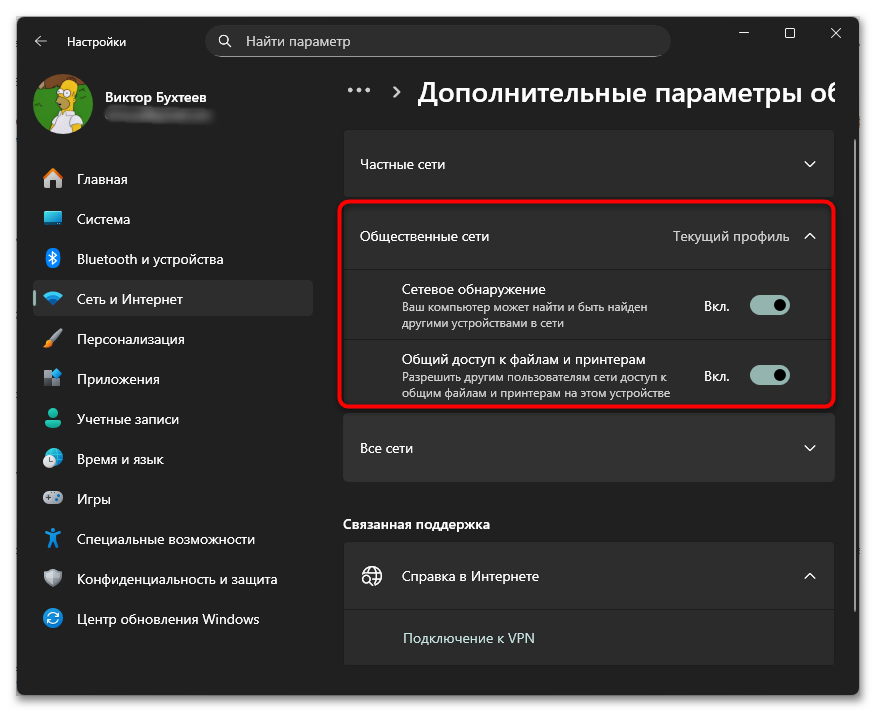Collapse the Общественные сети section

(809, 236)
